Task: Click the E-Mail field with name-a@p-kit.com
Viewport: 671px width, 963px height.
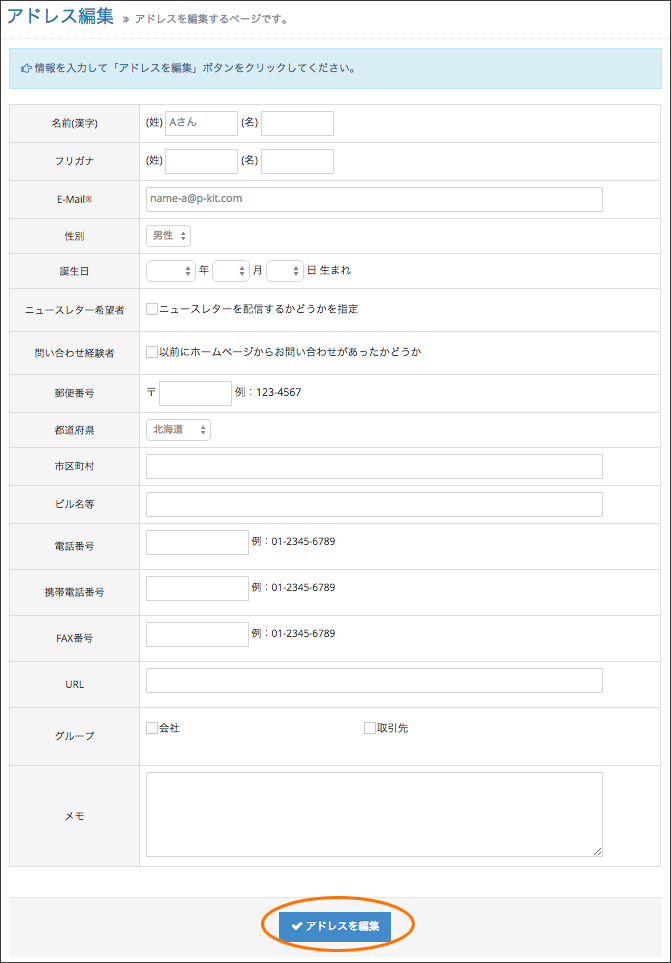Action: point(374,199)
